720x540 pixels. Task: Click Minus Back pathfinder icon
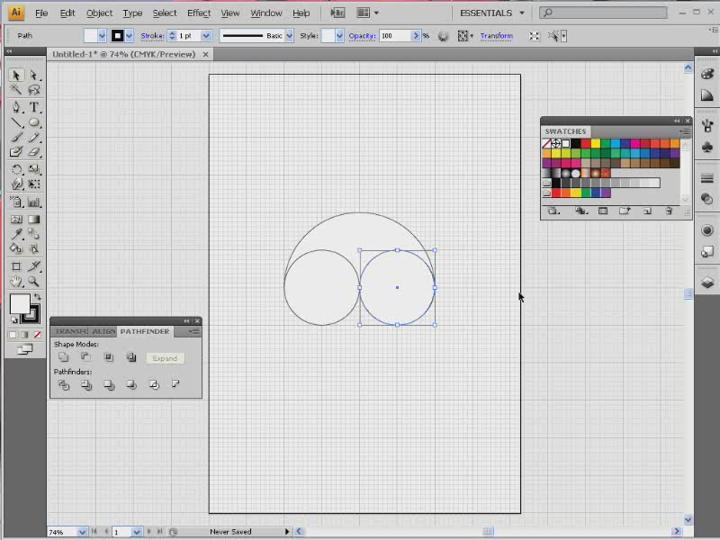(x=175, y=384)
